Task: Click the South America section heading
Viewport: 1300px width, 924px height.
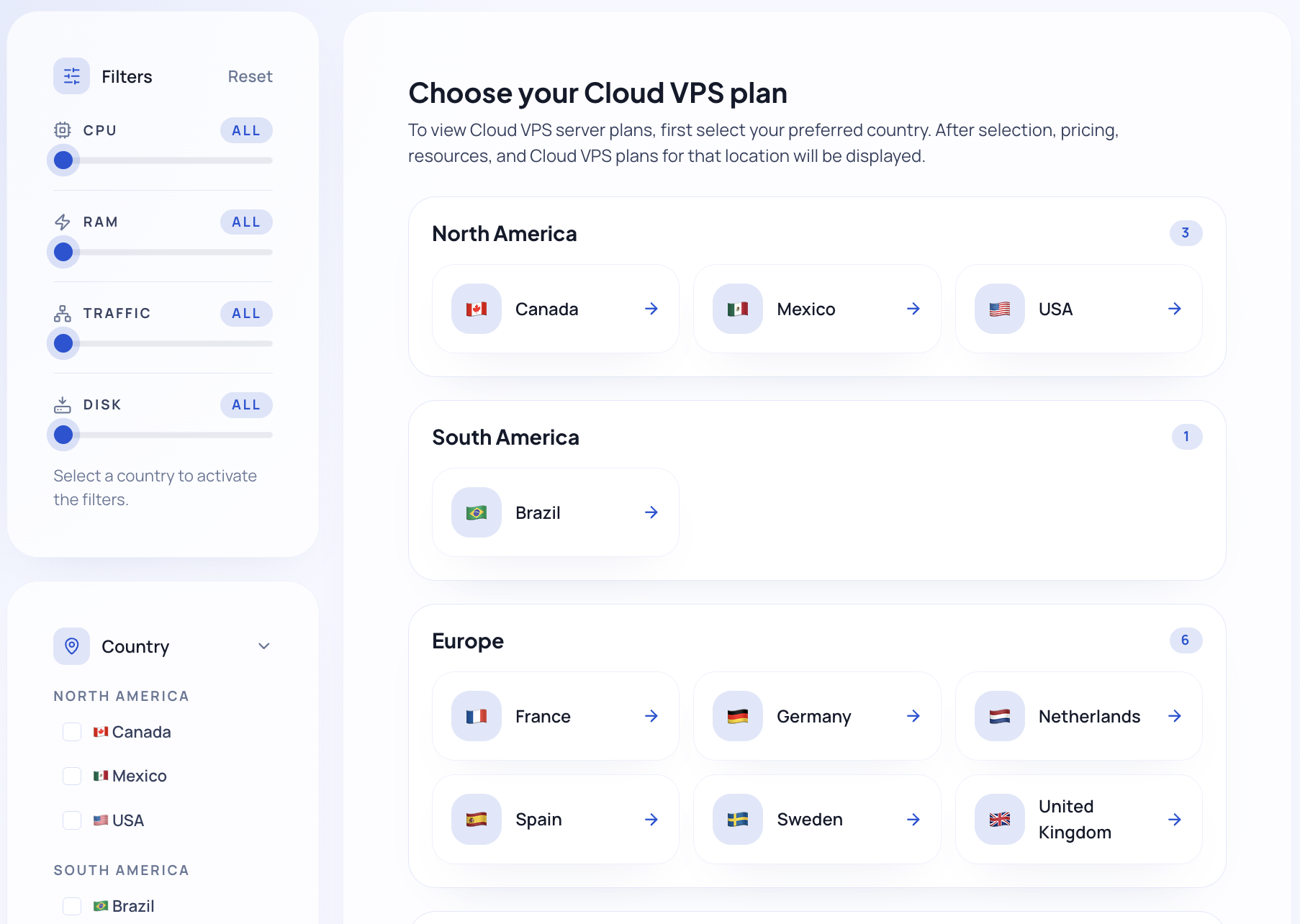Action: click(506, 438)
